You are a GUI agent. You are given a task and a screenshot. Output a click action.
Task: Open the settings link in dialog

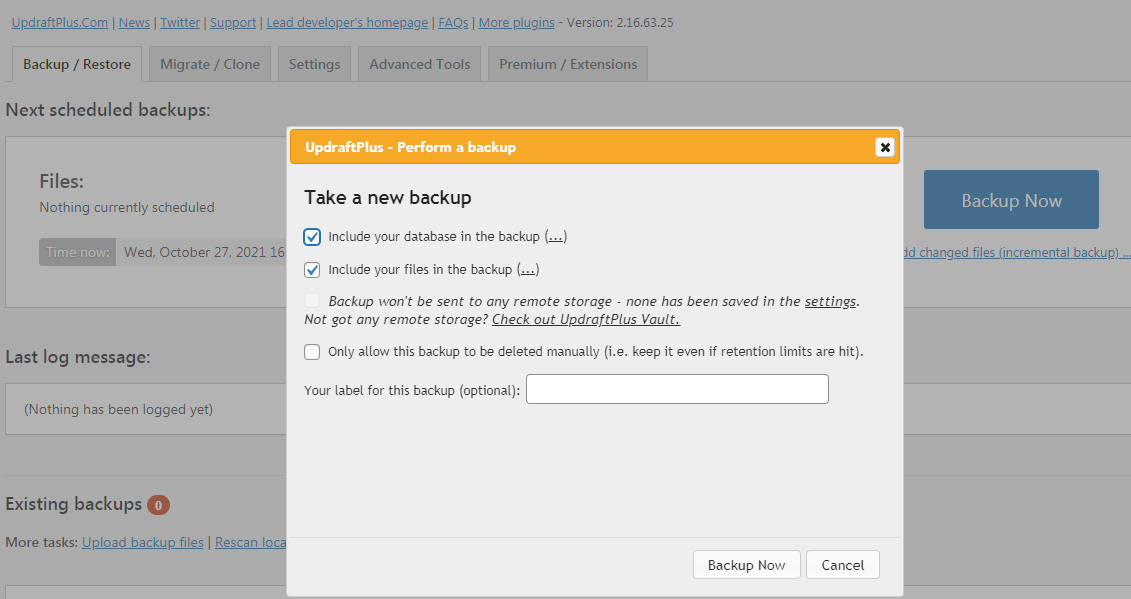tap(830, 302)
